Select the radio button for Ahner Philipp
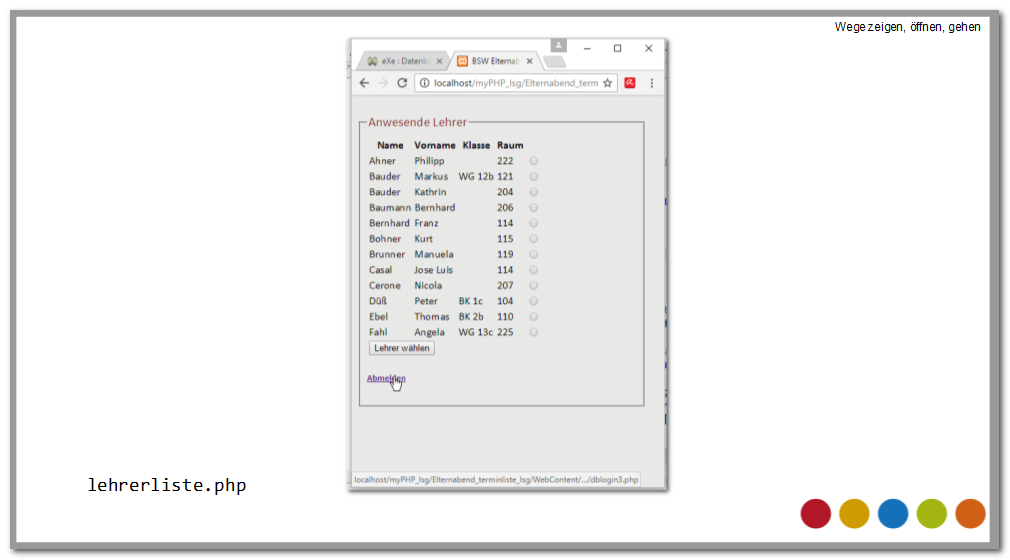The width and height of the screenshot is (1010, 560). point(534,161)
